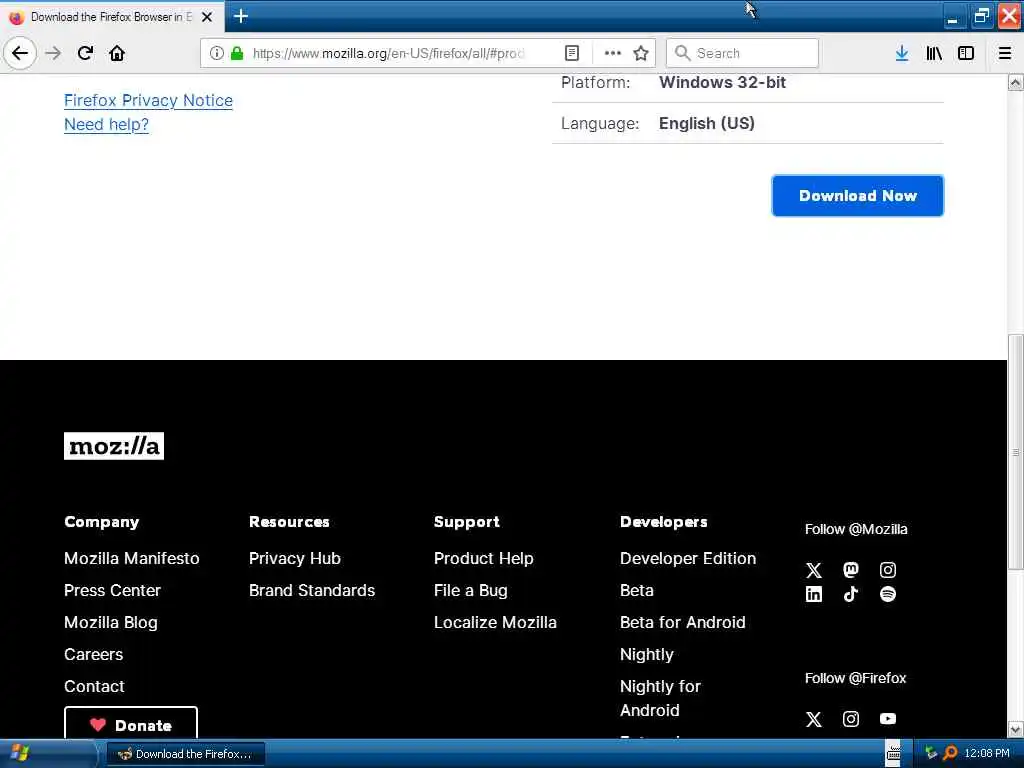Open page actions three-dots menu
This screenshot has height=768, width=1024.
613,53
